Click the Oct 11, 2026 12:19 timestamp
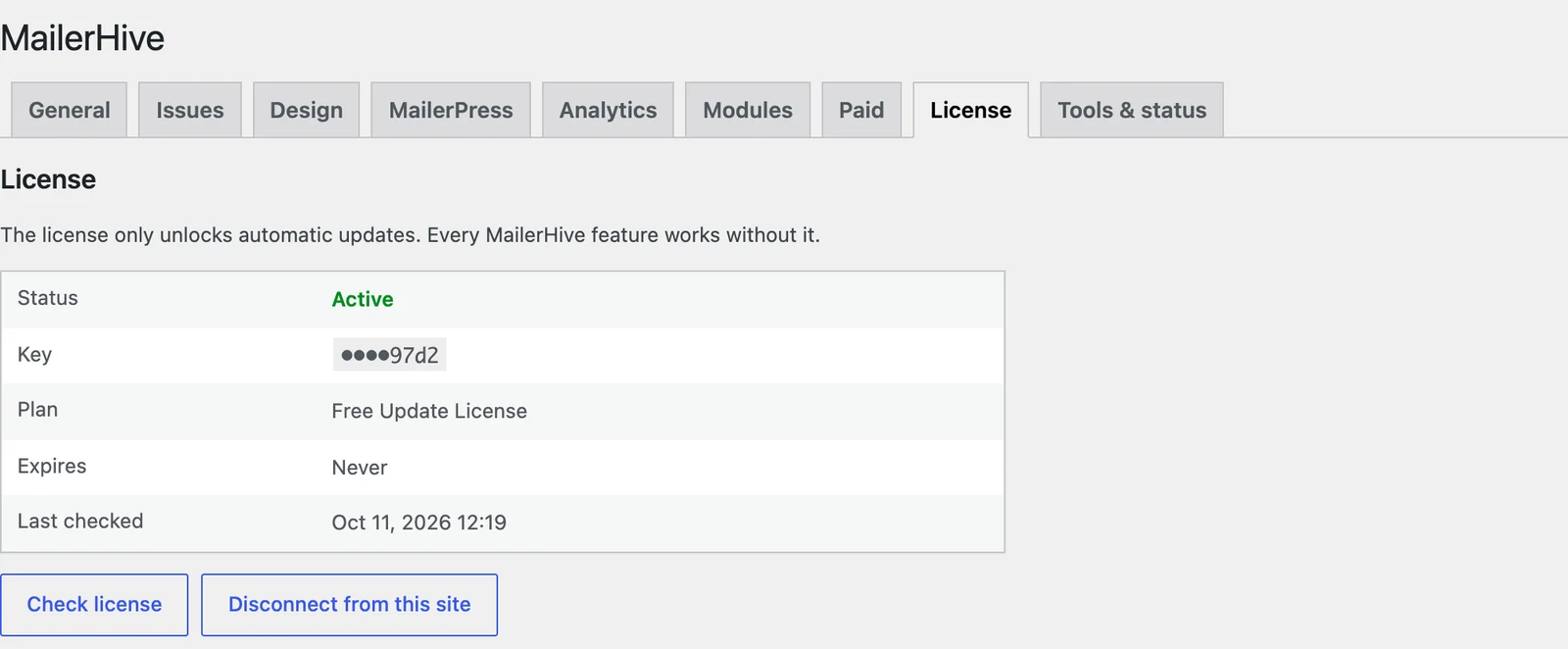 click(x=419, y=523)
